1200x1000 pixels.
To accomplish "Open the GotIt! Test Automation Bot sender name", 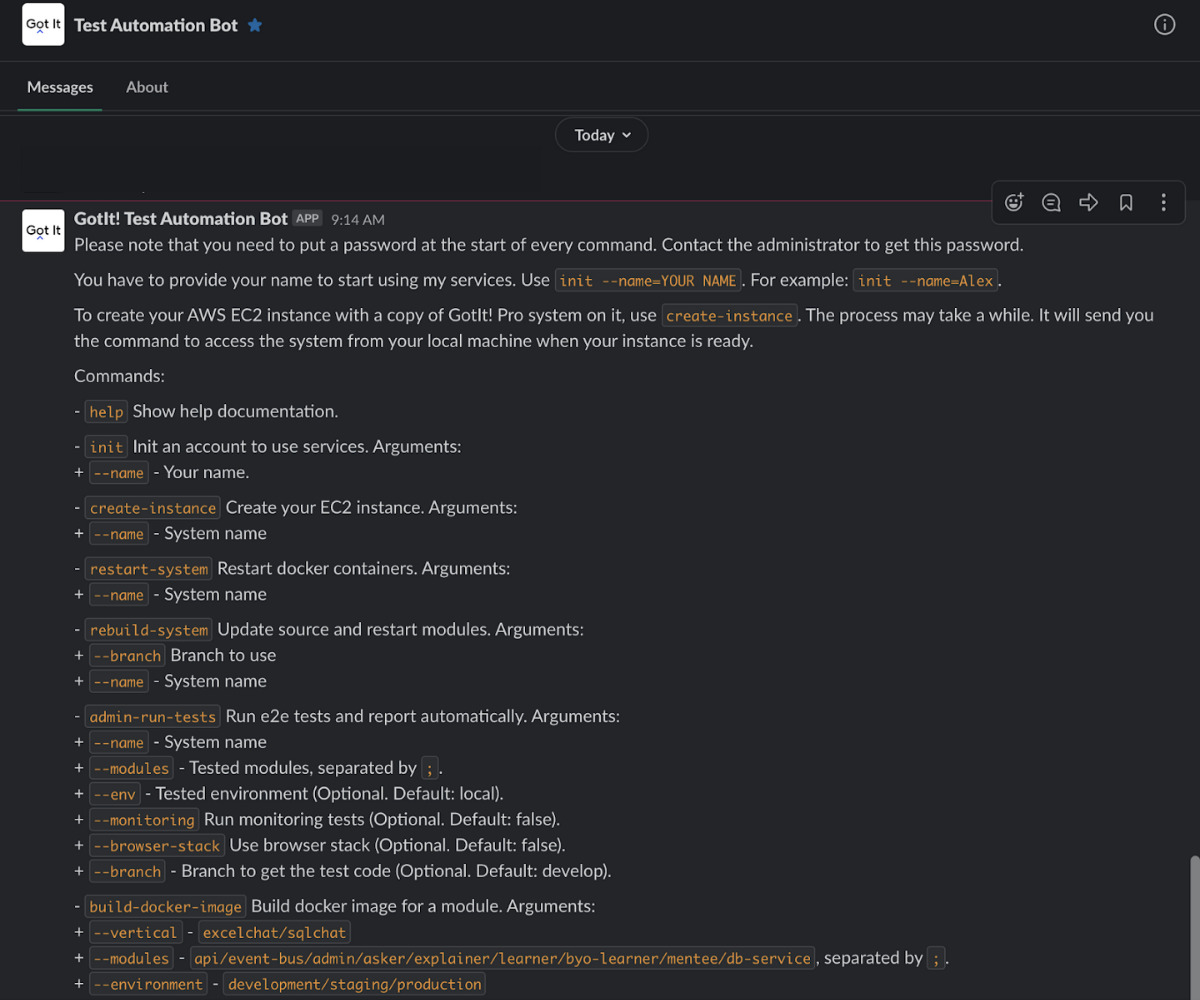I will coord(180,218).
